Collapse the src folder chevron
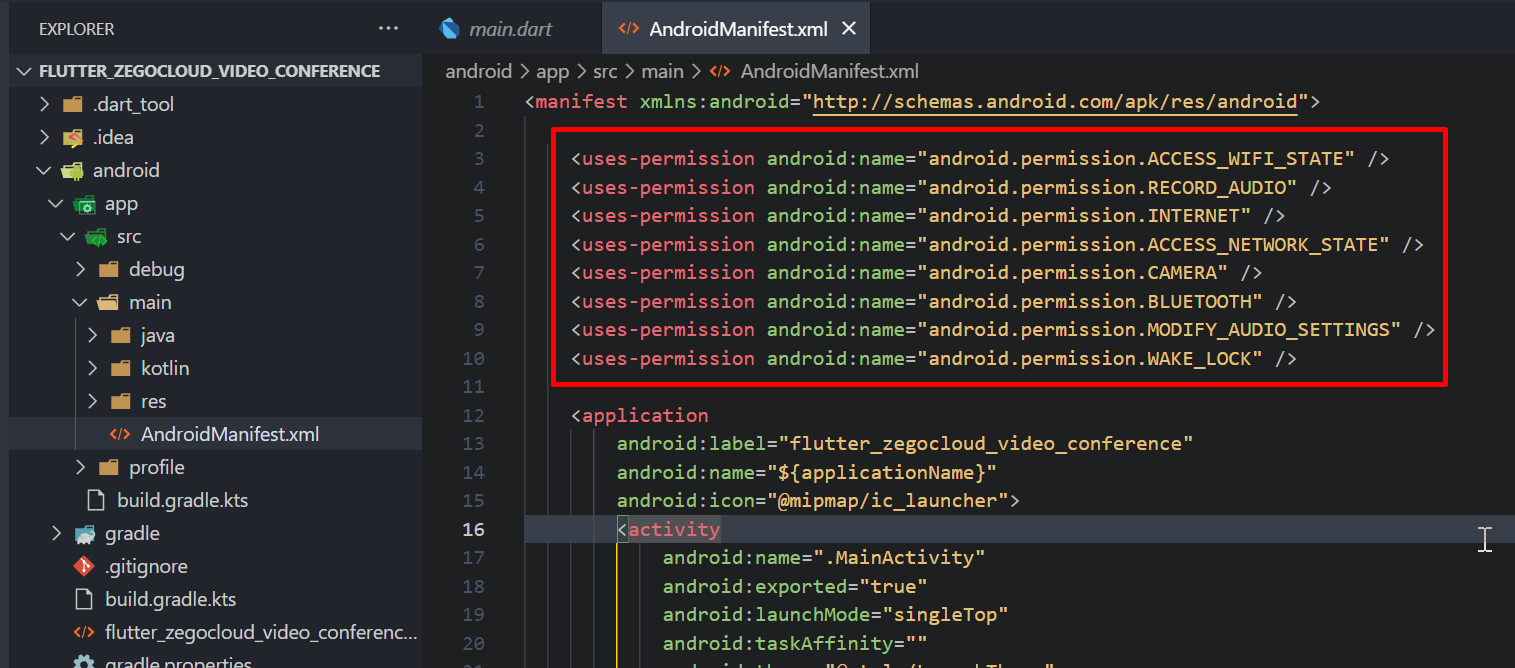This screenshot has height=668, width=1515. pyautogui.click(x=67, y=236)
